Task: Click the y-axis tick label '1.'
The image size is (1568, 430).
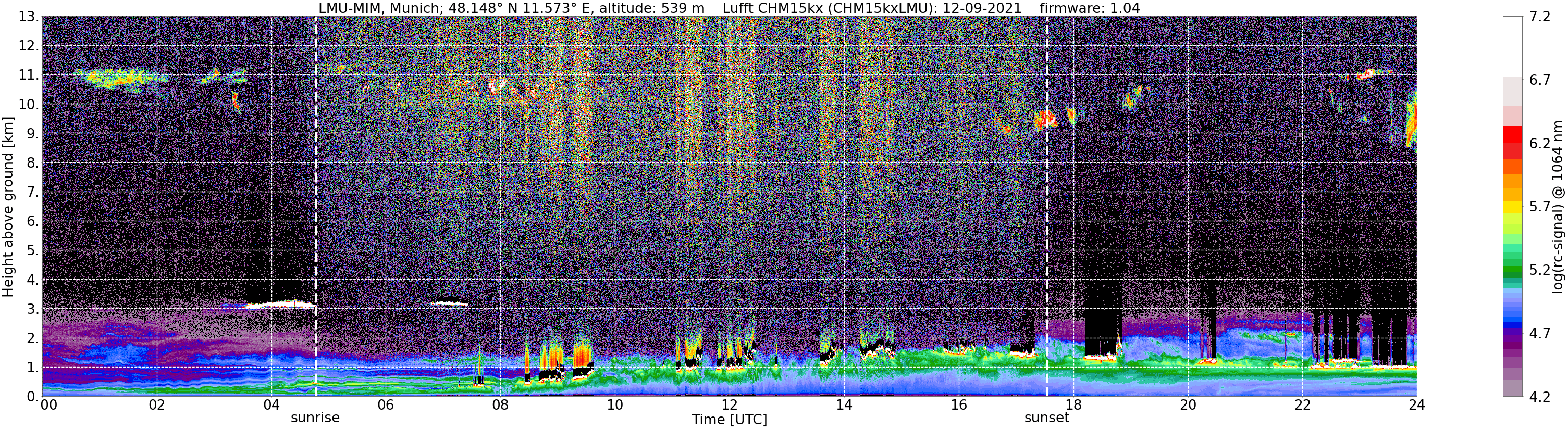Action: 32,368
